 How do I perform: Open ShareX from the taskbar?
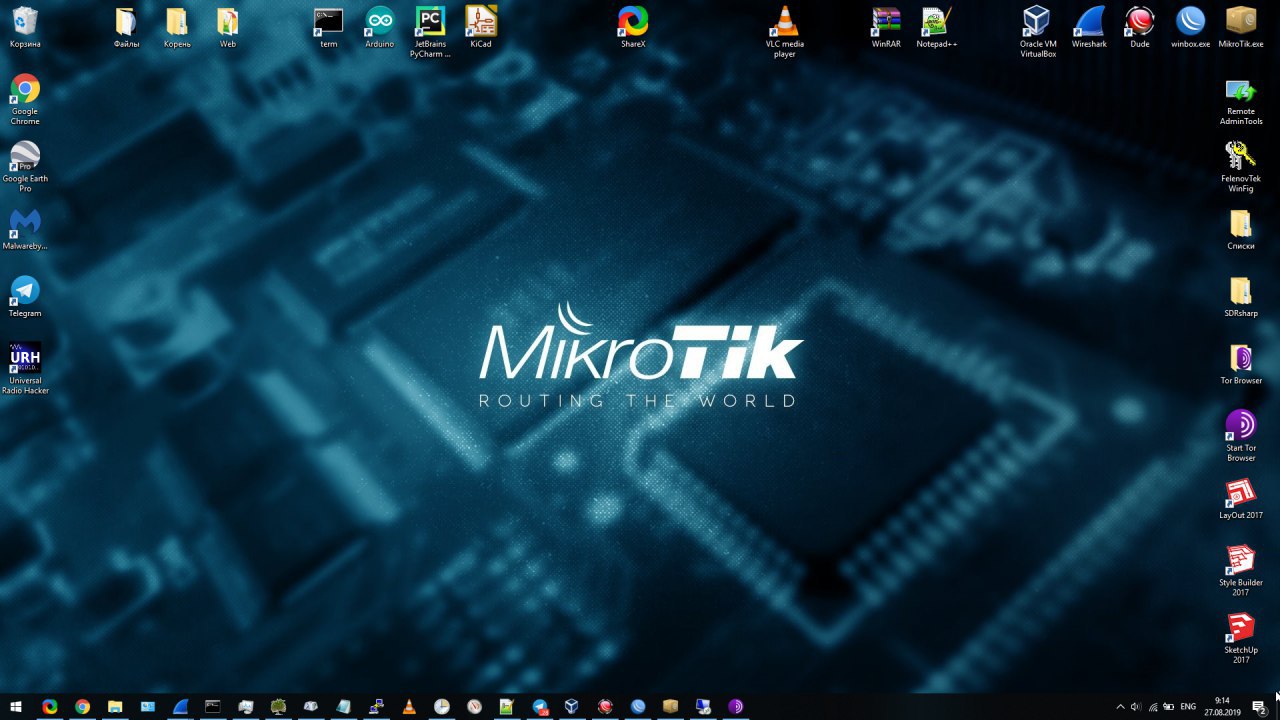click(50, 706)
